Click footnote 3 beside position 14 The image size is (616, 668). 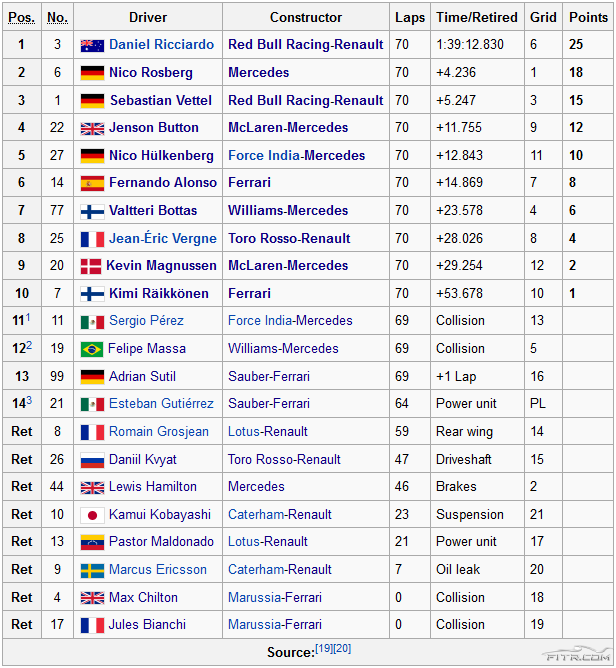point(29,400)
